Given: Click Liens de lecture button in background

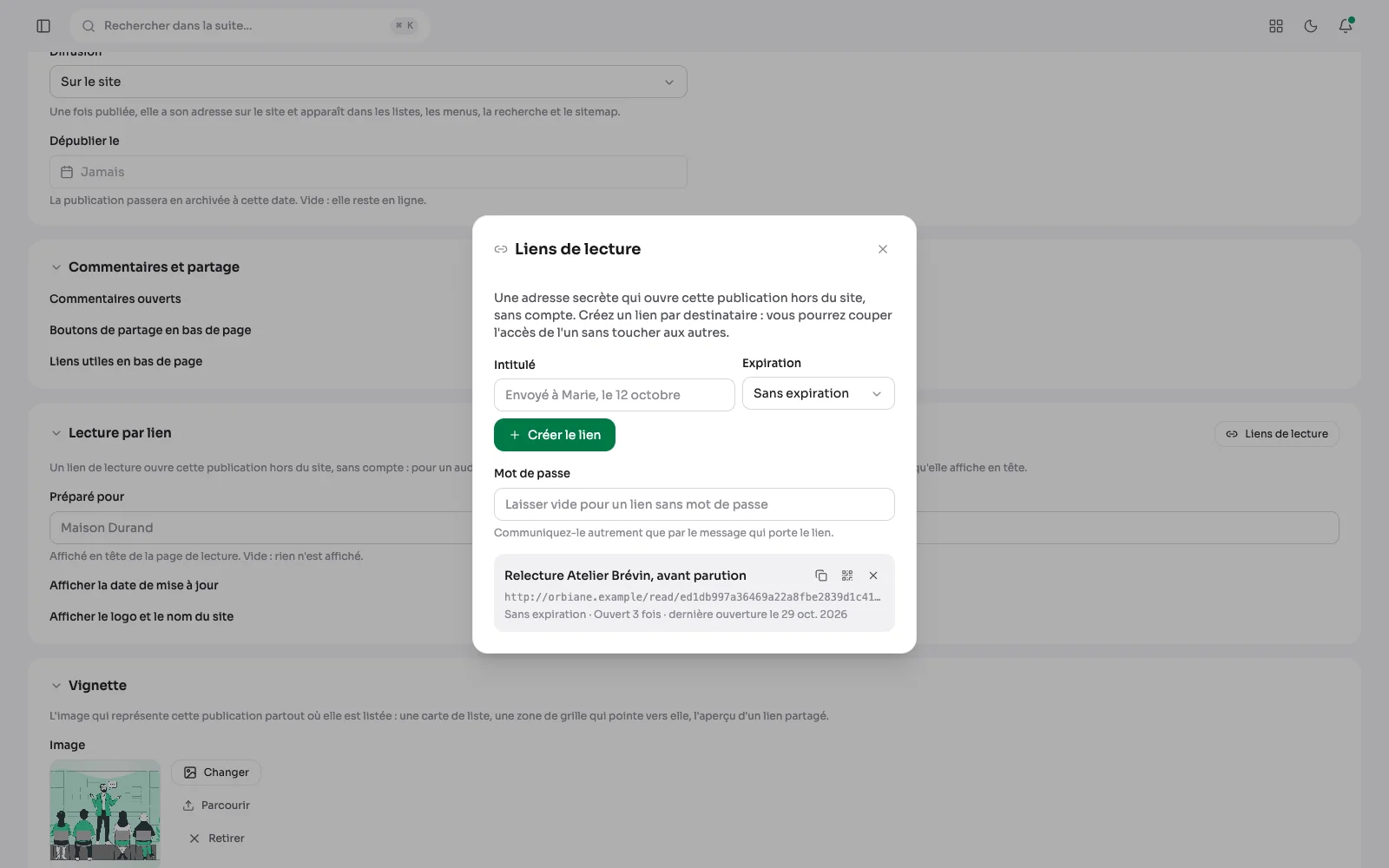Looking at the screenshot, I should coord(1276,434).
